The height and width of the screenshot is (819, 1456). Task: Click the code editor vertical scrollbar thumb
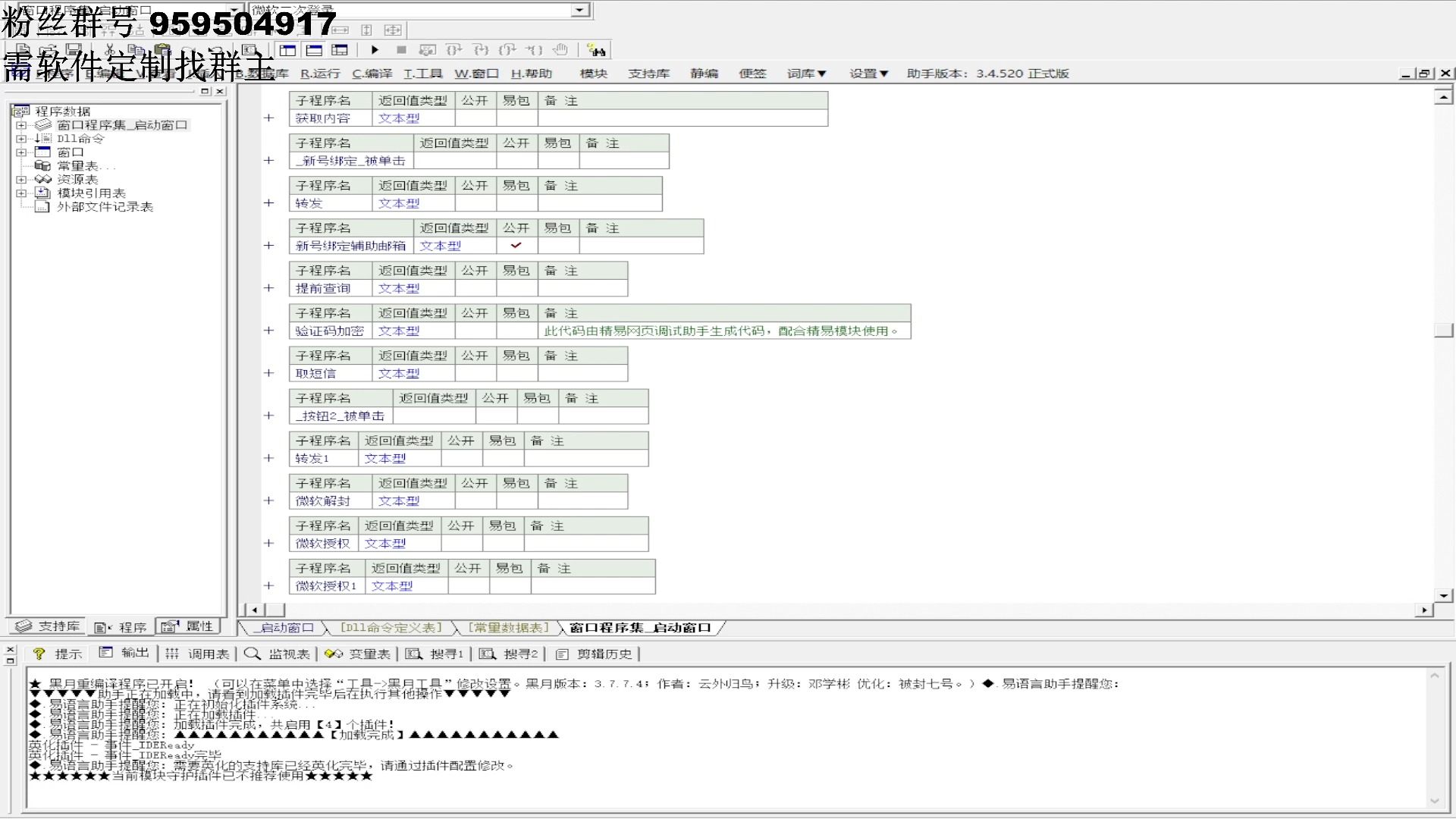[1444, 331]
